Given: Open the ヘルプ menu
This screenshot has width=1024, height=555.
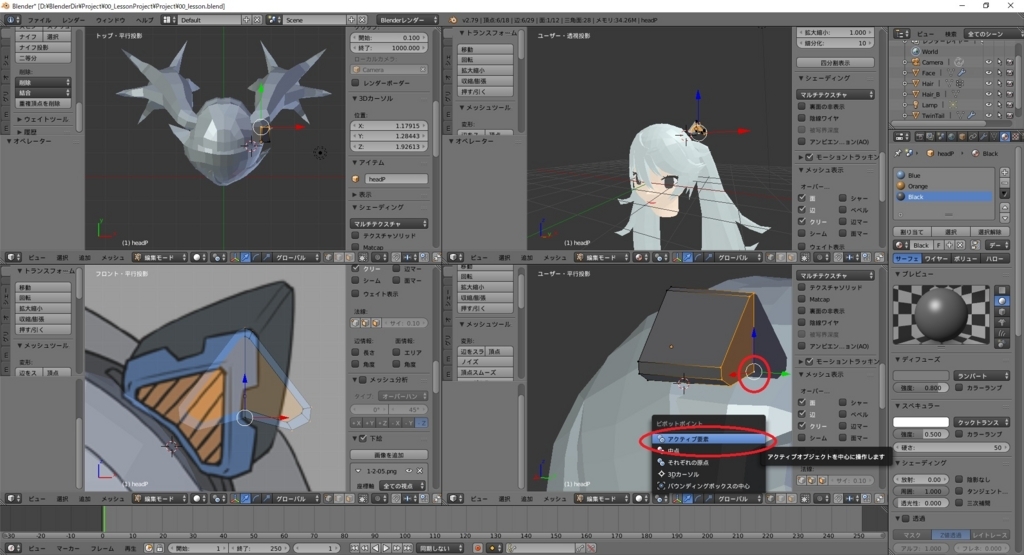Looking at the screenshot, I should 144,20.
